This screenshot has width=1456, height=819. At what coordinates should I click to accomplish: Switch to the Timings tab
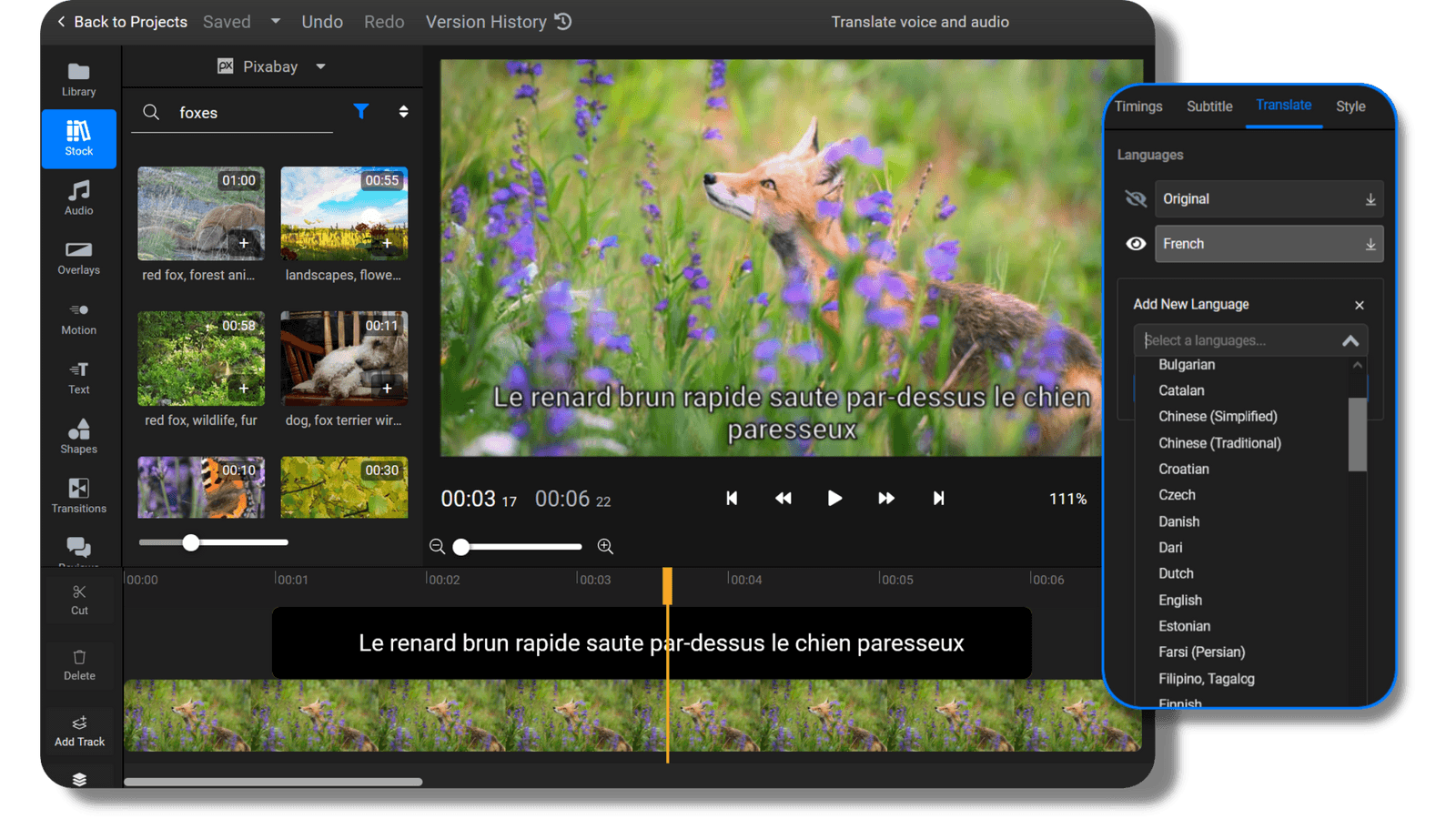click(1138, 106)
